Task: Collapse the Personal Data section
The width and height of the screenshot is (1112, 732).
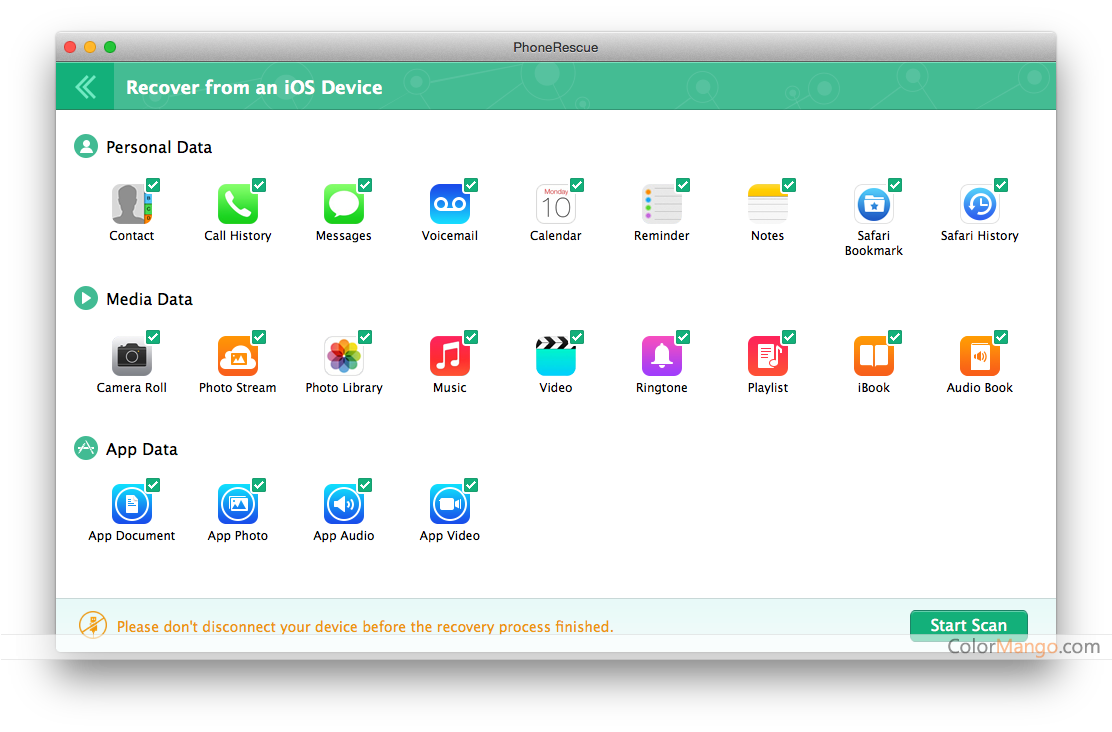Action: [85, 145]
